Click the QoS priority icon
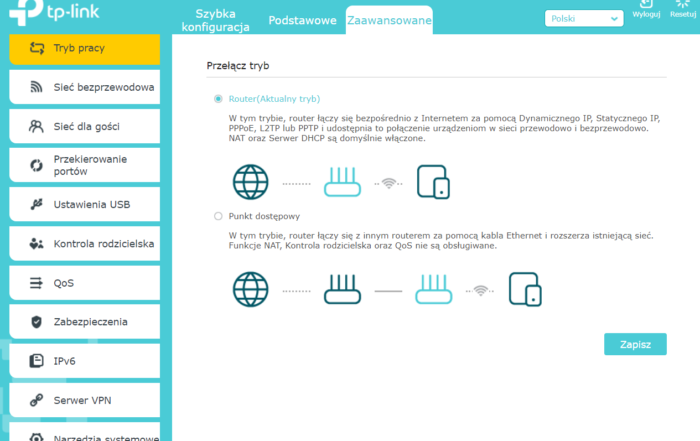Viewport: 700px width, 441px height. click(37, 283)
